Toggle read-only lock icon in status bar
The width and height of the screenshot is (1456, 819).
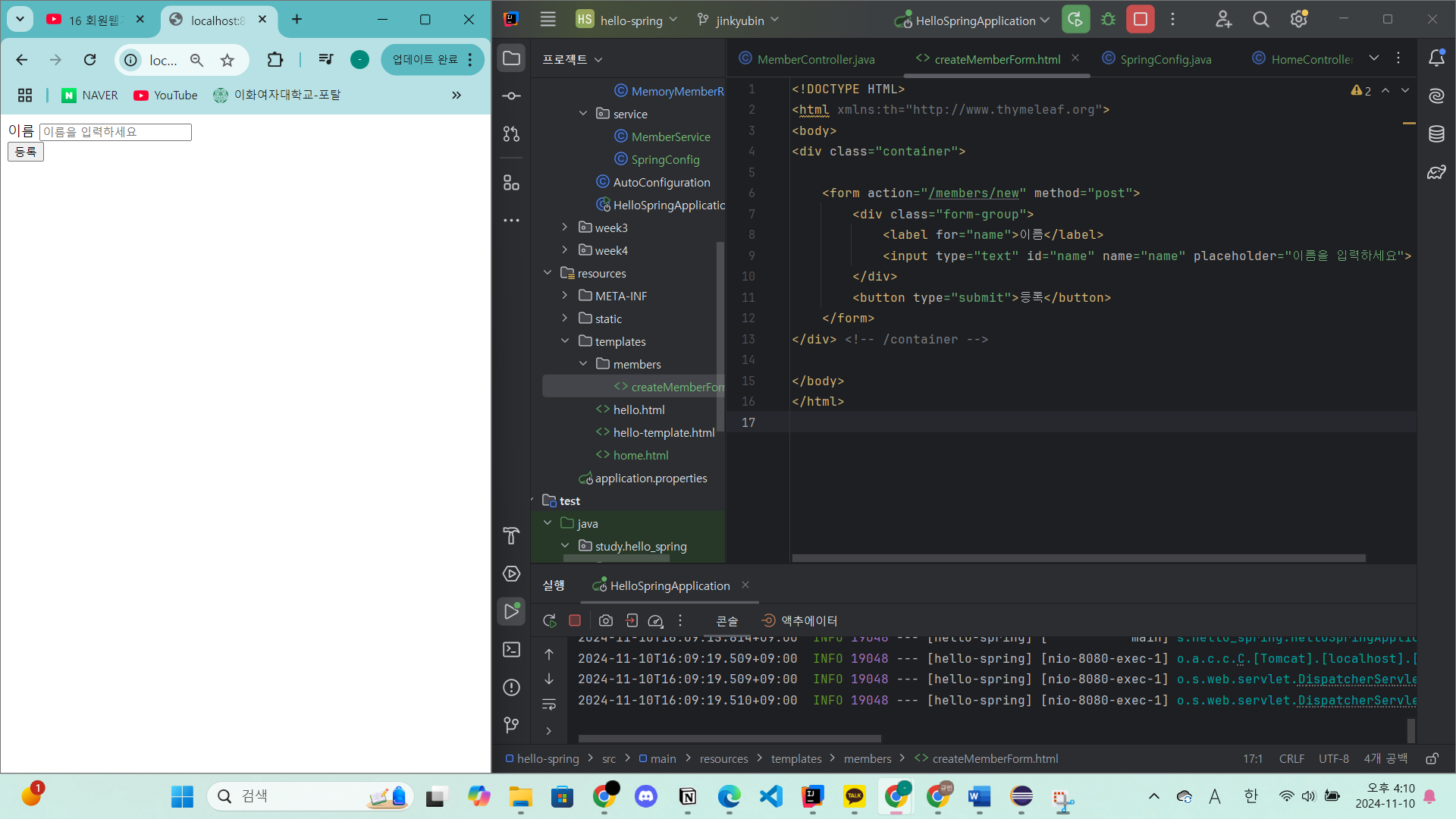(1432, 758)
